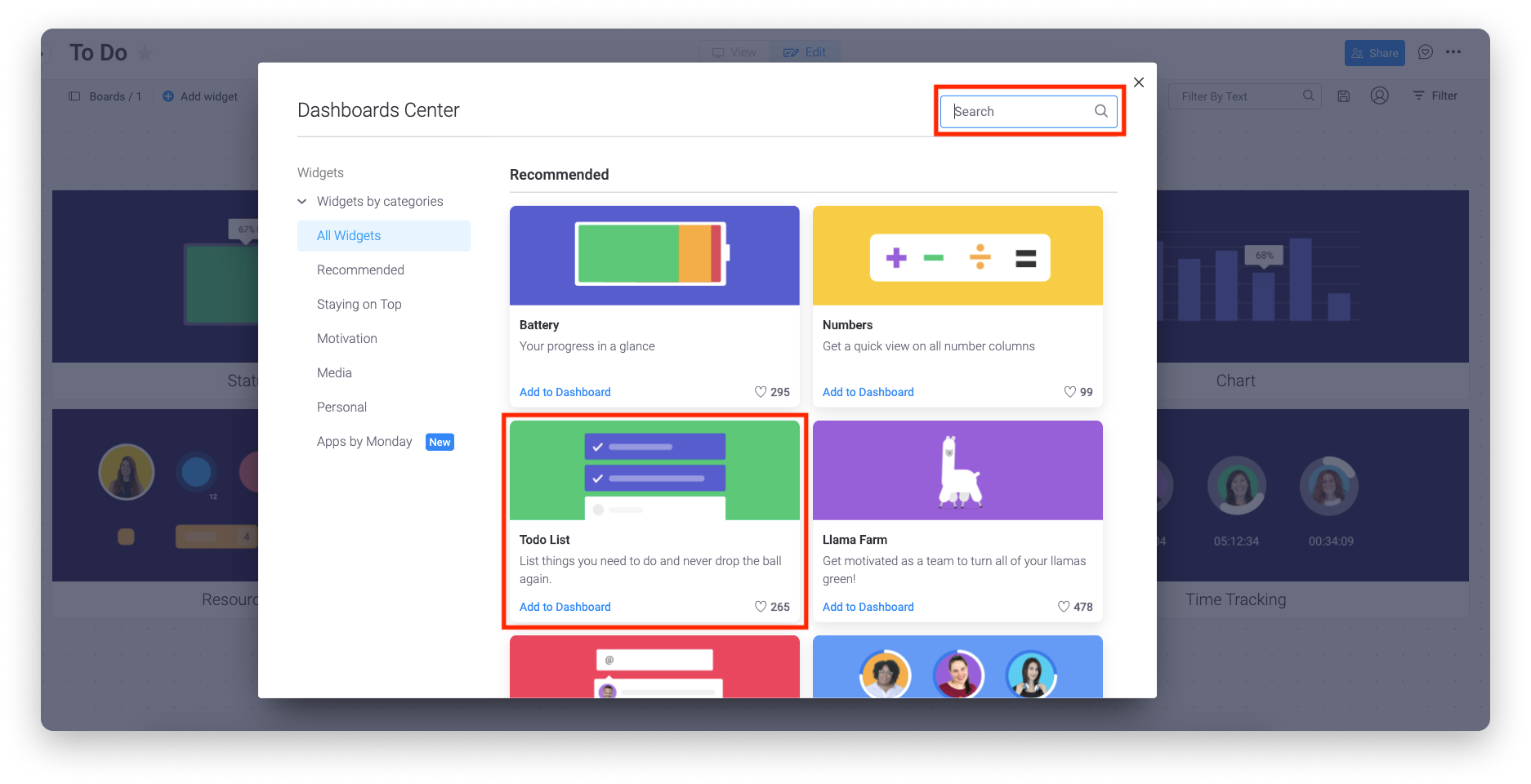
Task: Open the Llama Farm widget thumbnail
Action: click(x=957, y=470)
